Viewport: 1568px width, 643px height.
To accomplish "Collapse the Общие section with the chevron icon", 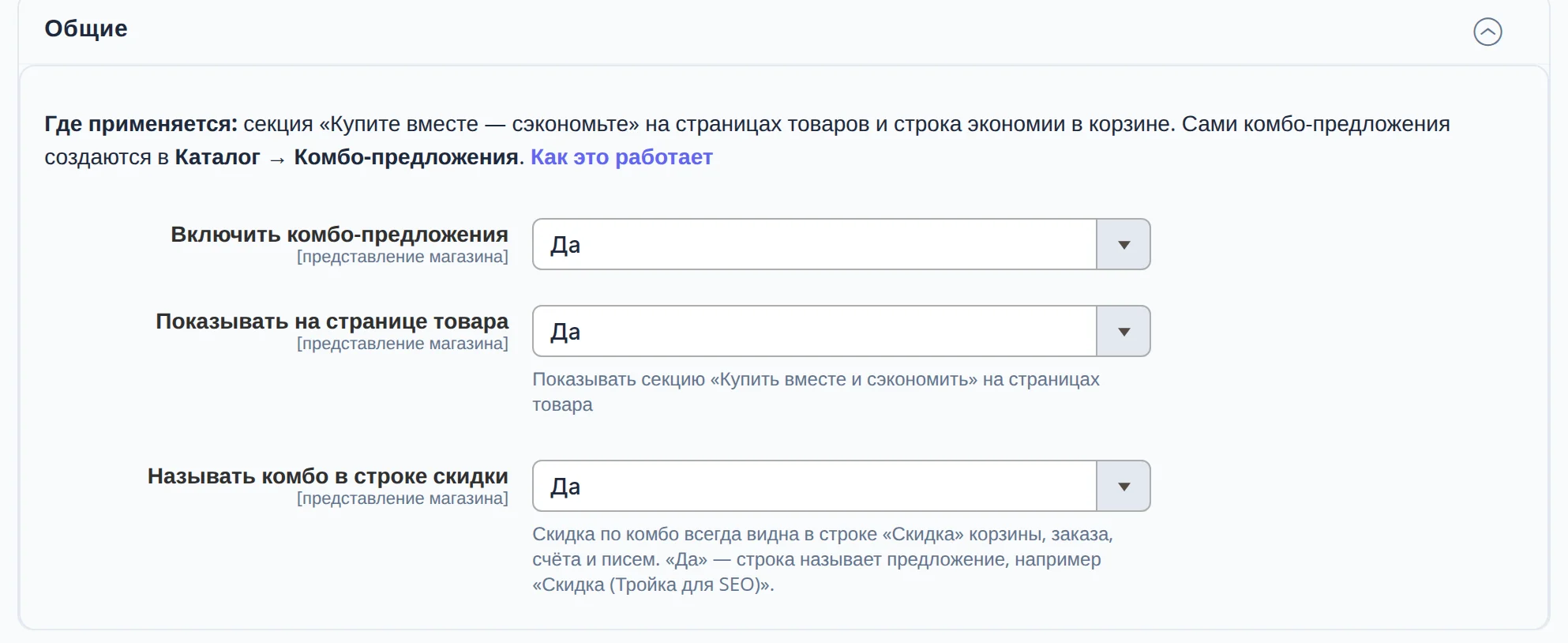I will (x=1487, y=32).
